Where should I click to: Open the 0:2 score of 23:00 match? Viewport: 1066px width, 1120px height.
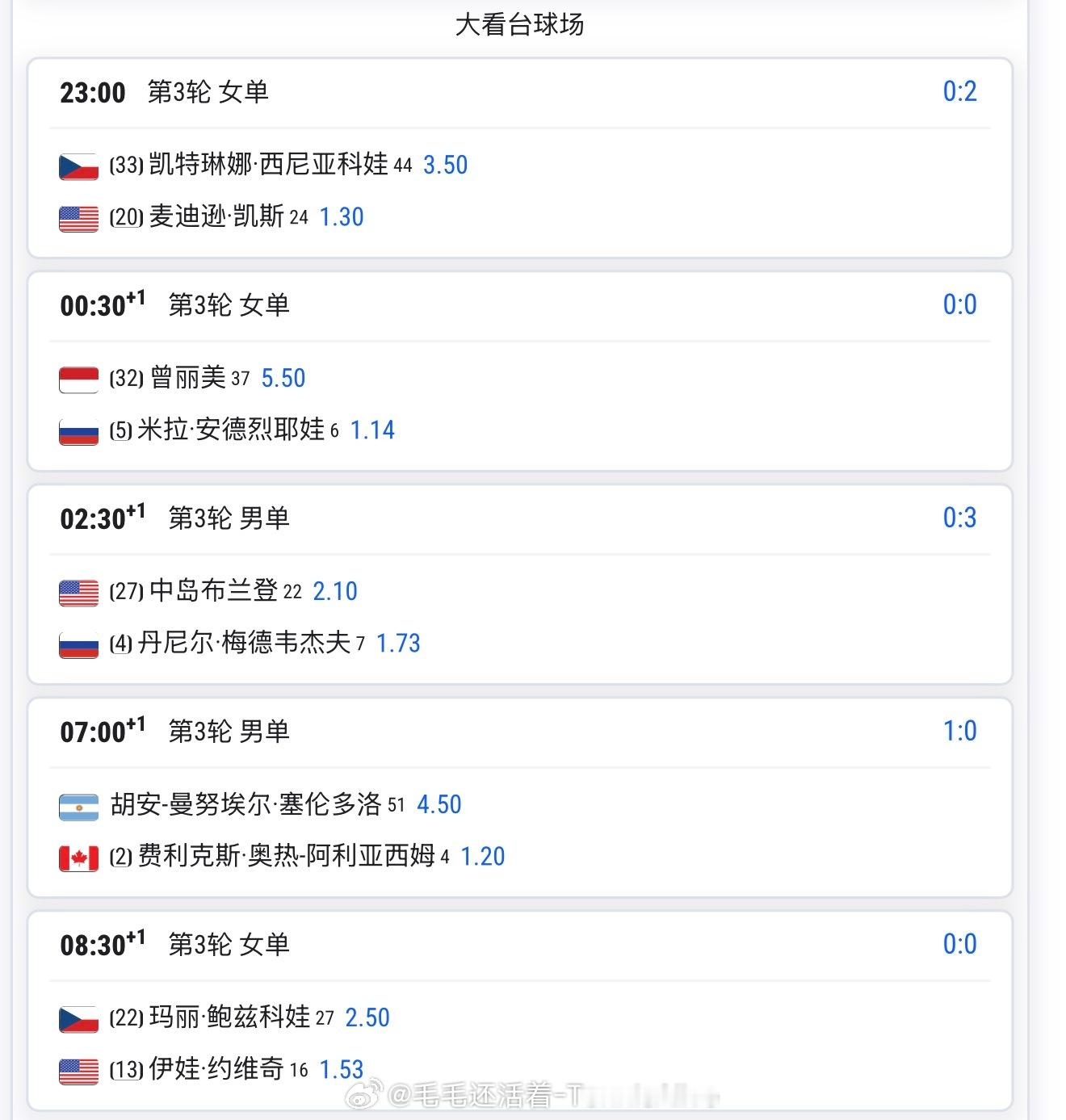click(x=960, y=91)
